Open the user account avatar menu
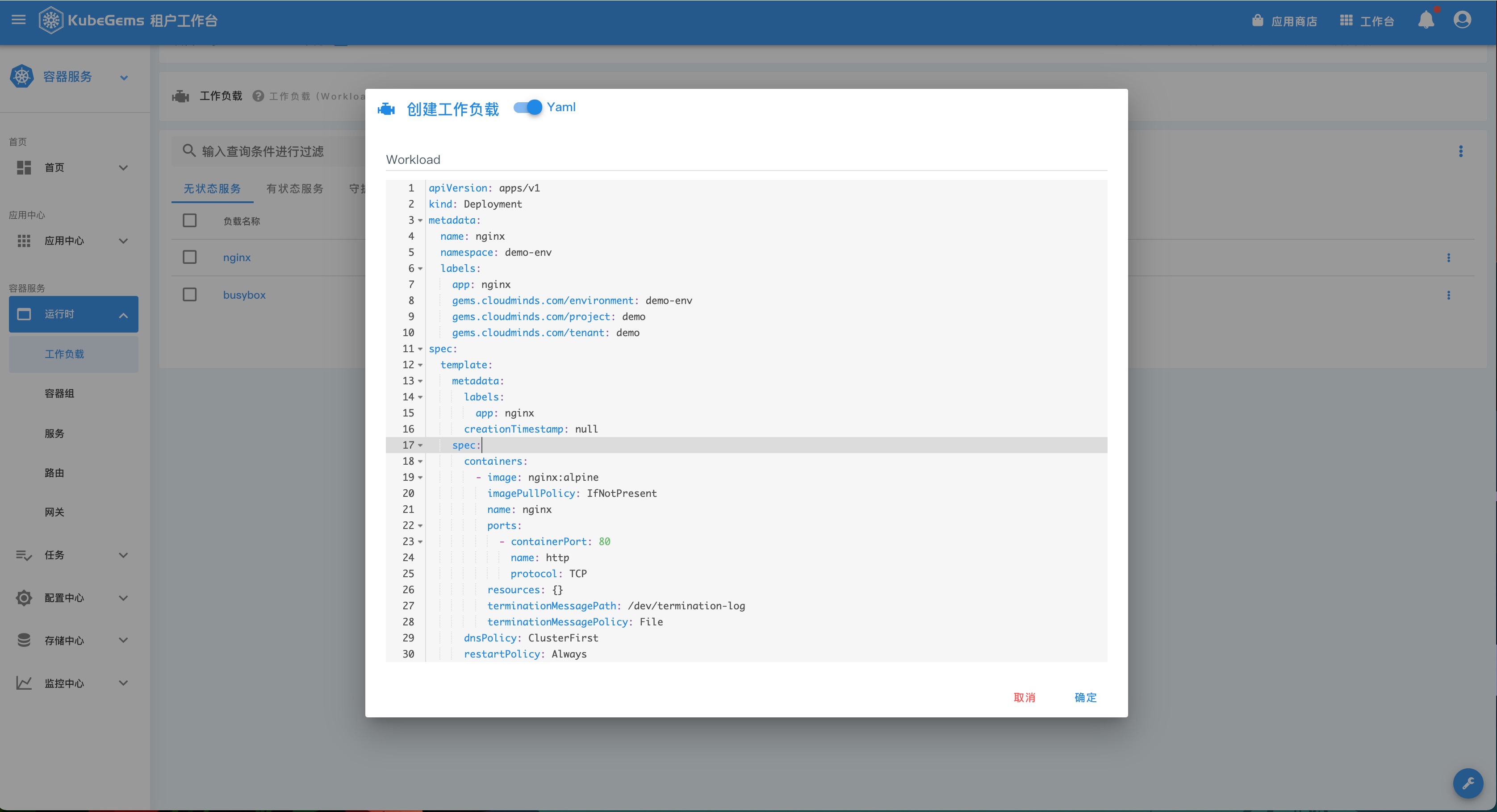The height and width of the screenshot is (812, 1497). pyautogui.click(x=1462, y=20)
